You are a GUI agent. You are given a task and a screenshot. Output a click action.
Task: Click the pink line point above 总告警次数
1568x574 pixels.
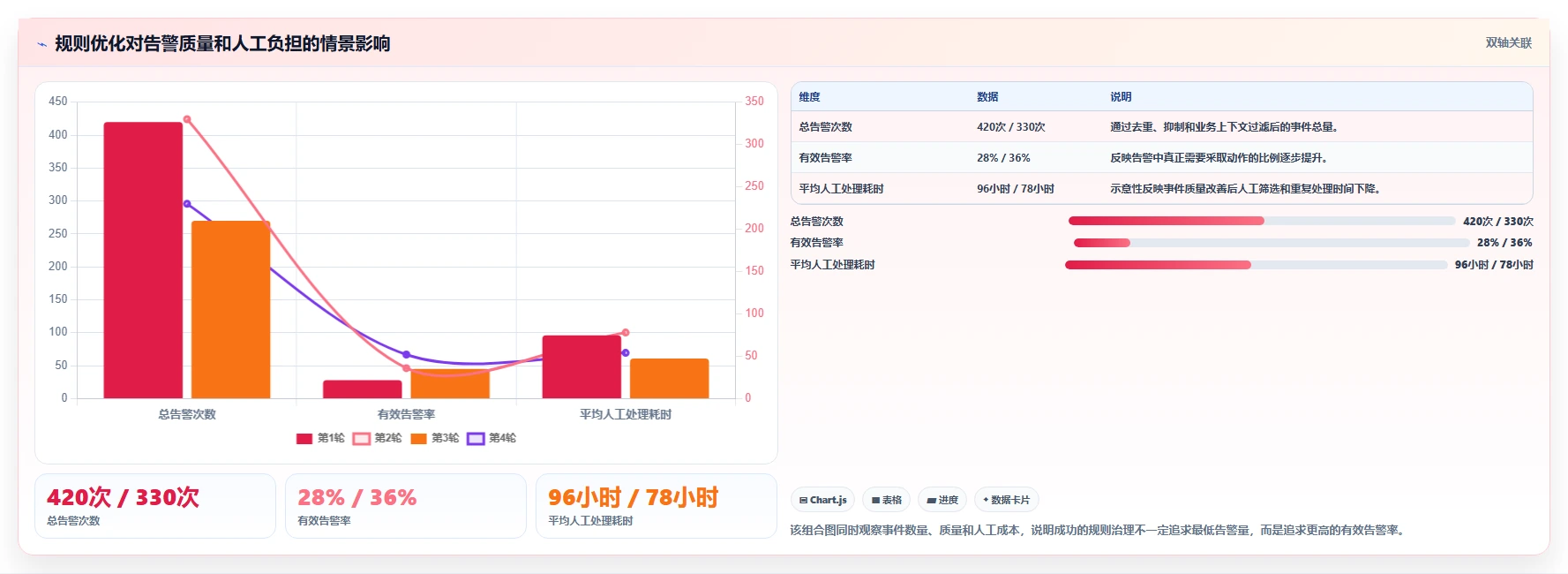(x=187, y=119)
